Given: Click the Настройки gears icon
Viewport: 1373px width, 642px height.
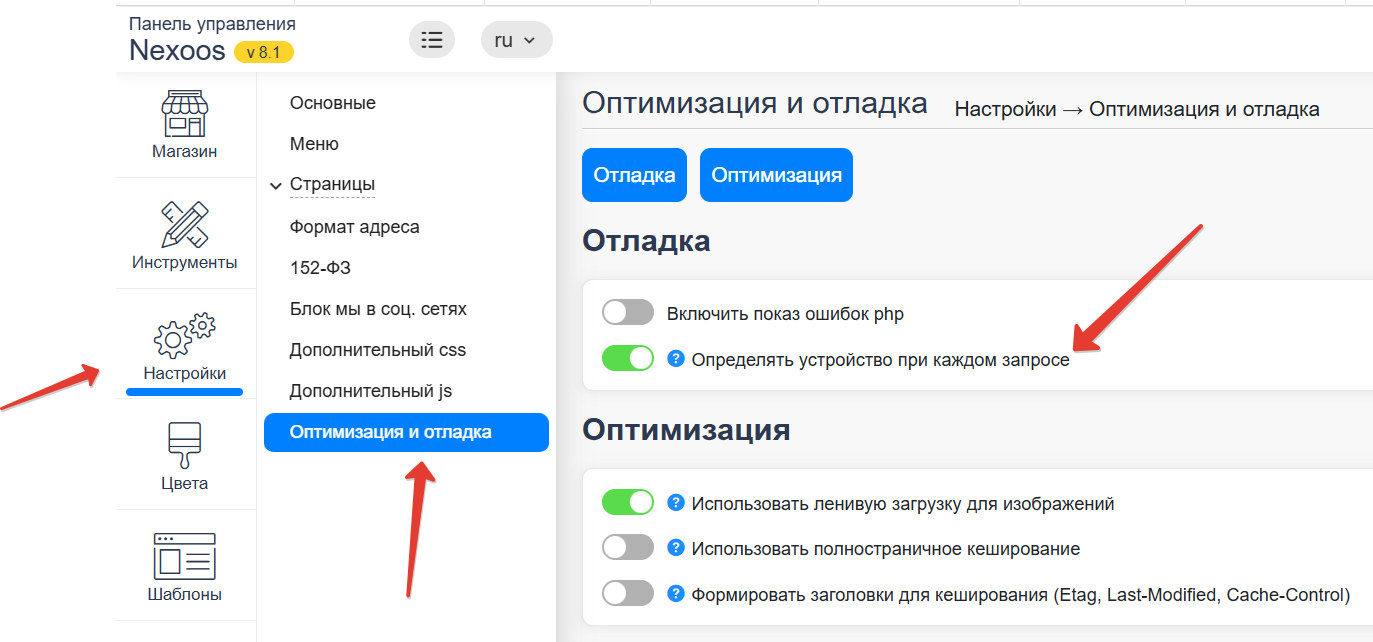Looking at the screenshot, I should coord(184,335).
